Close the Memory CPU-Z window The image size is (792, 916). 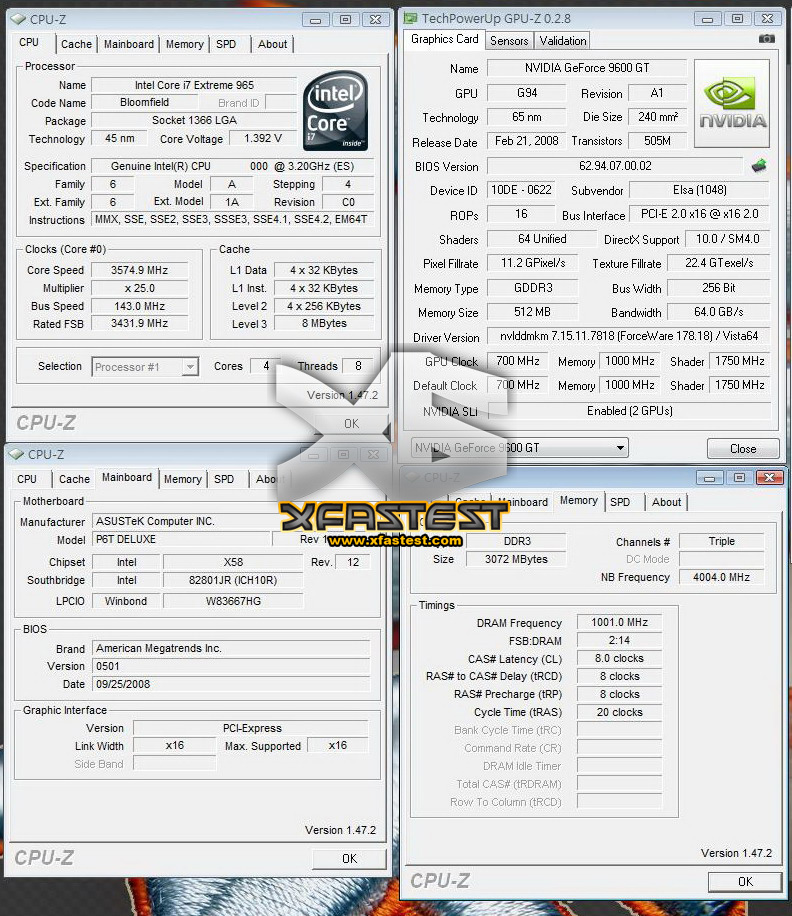pos(769,478)
